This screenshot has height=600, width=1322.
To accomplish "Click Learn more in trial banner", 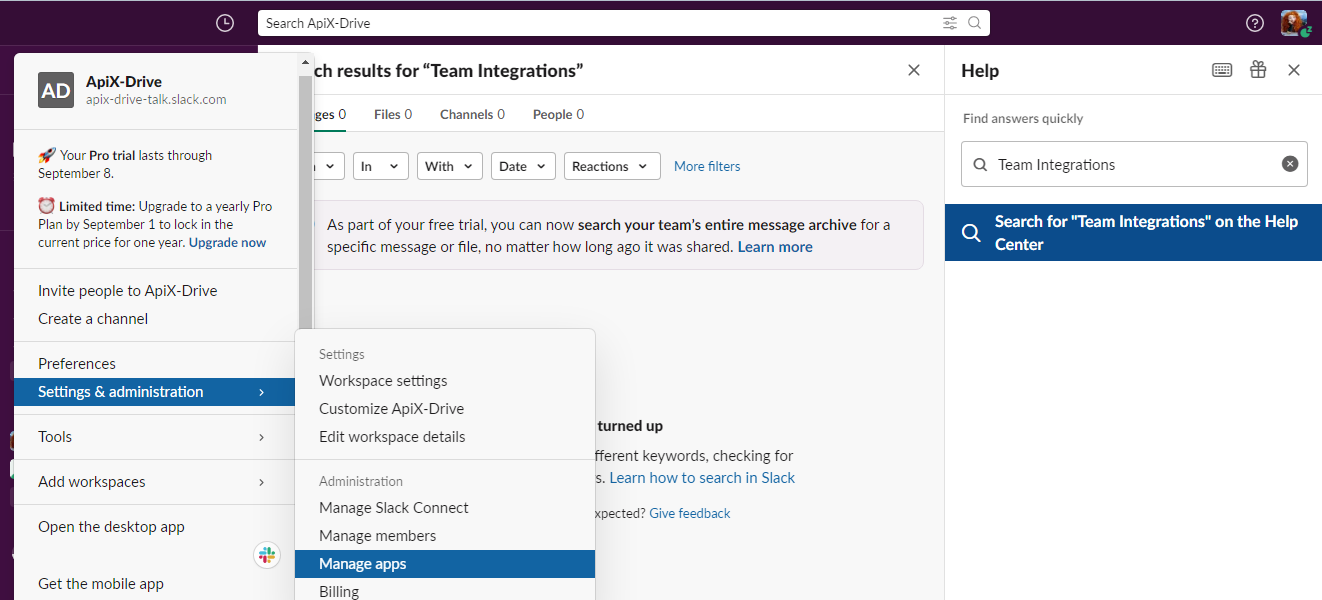I will pyautogui.click(x=775, y=247).
